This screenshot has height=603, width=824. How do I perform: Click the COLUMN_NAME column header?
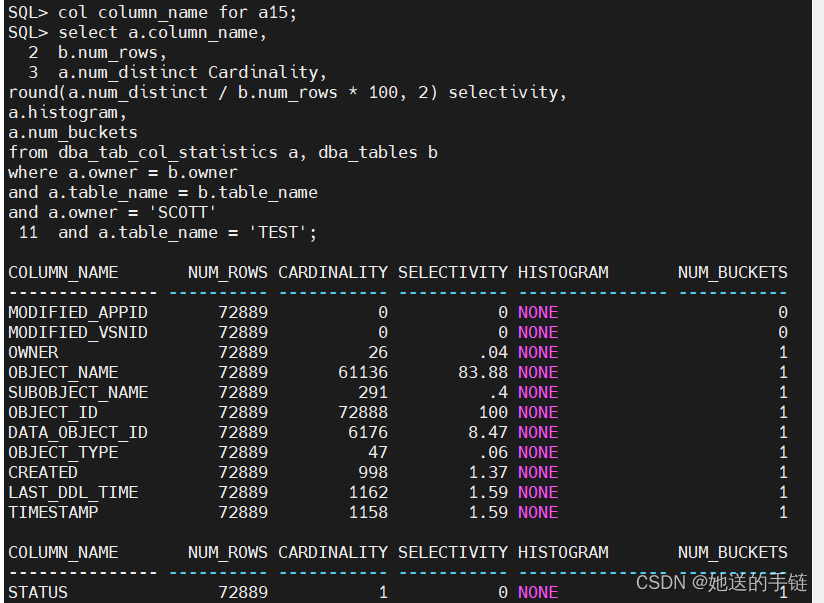[x=62, y=272]
